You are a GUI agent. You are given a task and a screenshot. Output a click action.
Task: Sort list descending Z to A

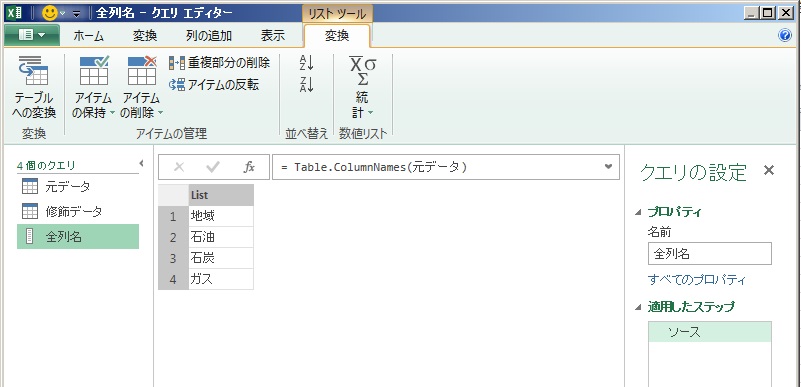[307, 85]
